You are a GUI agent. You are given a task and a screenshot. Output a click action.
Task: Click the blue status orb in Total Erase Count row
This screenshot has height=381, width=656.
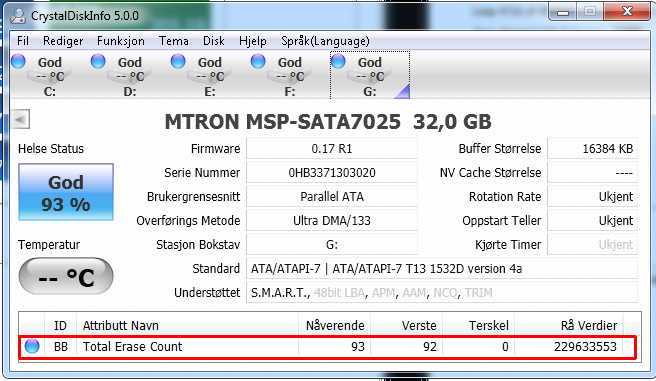pyautogui.click(x=32, y=346)
